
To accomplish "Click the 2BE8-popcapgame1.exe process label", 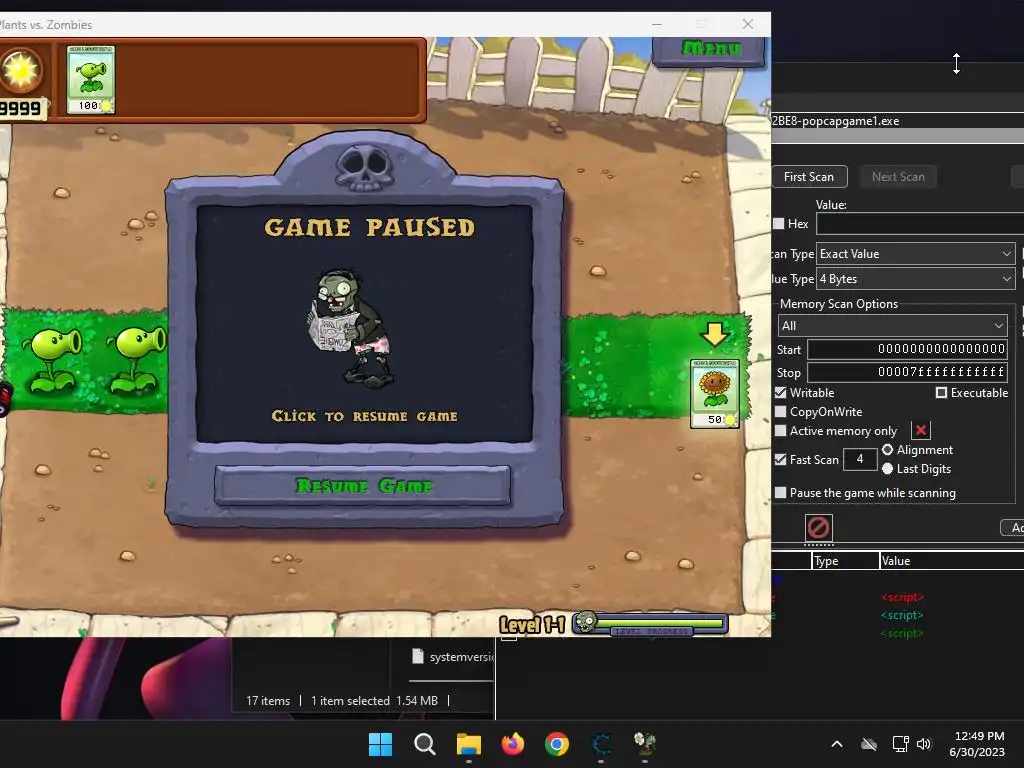I will pyautogui.click(x=835, y=121).
